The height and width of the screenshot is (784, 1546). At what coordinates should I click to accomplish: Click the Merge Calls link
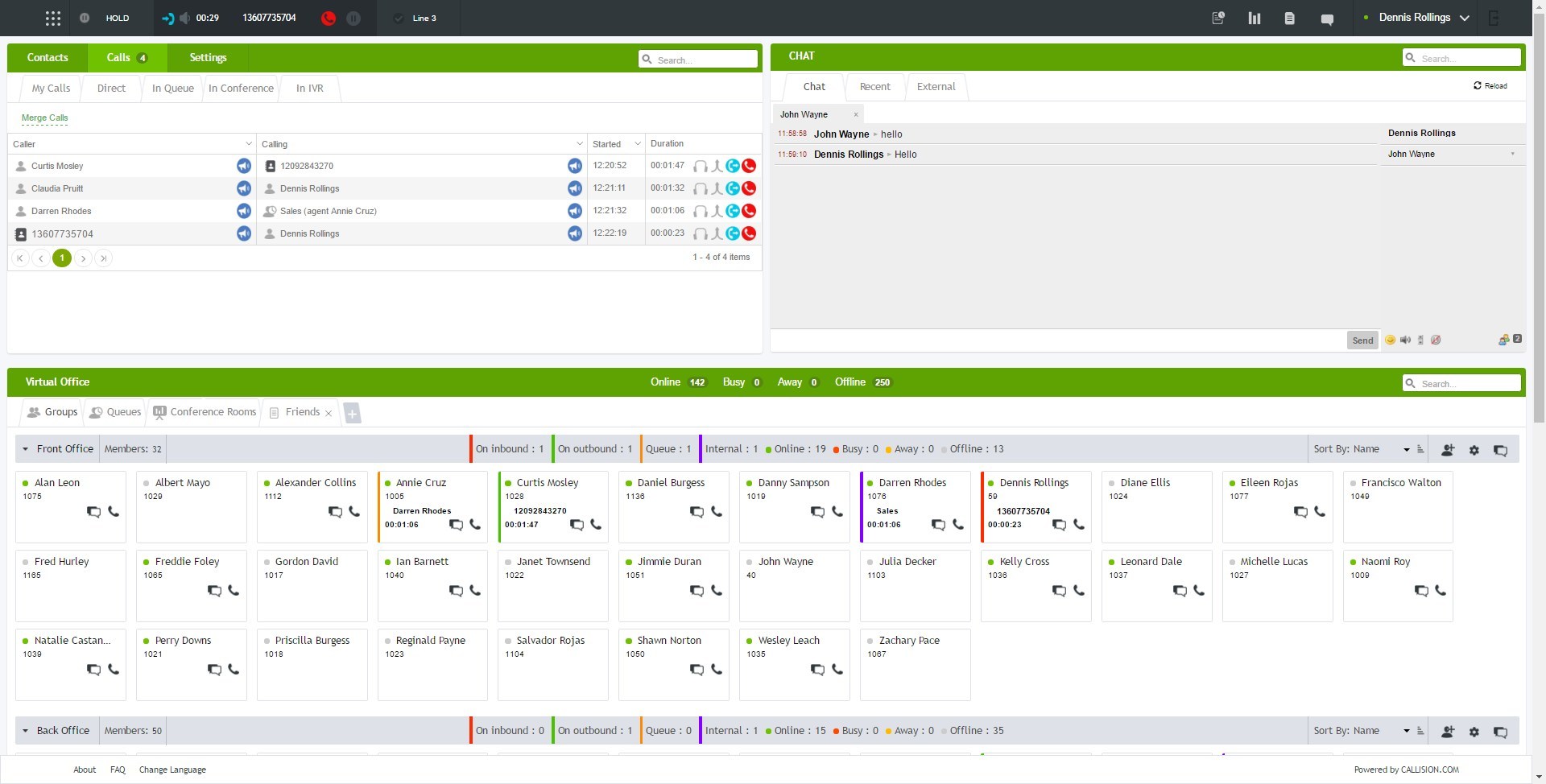pos(44,118)
